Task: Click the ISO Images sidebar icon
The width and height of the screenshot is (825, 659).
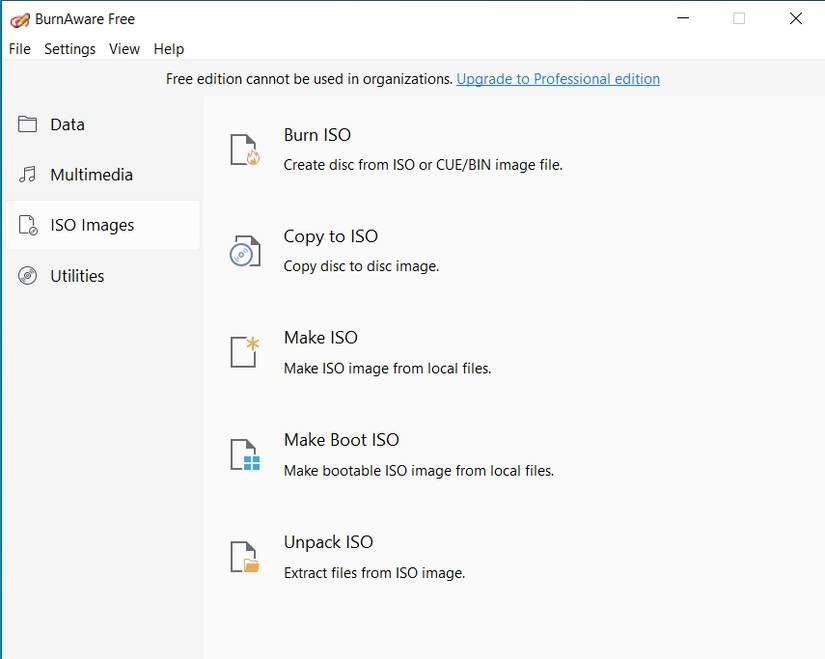Action: pyautogui.click(x=29, y=225)
